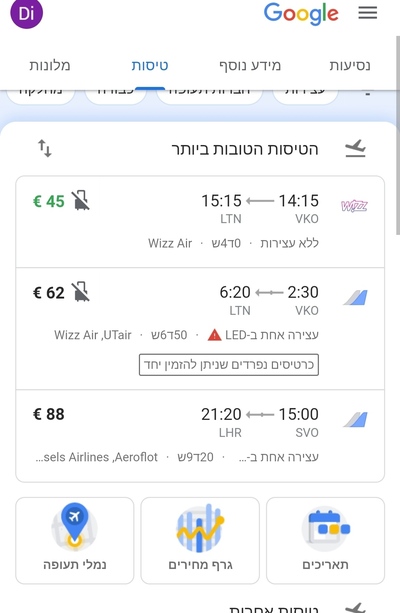Viewport: 400px width, 613px height.
Task: Click the airline tail icon on the €88 flight
Action: coord(355,419)
